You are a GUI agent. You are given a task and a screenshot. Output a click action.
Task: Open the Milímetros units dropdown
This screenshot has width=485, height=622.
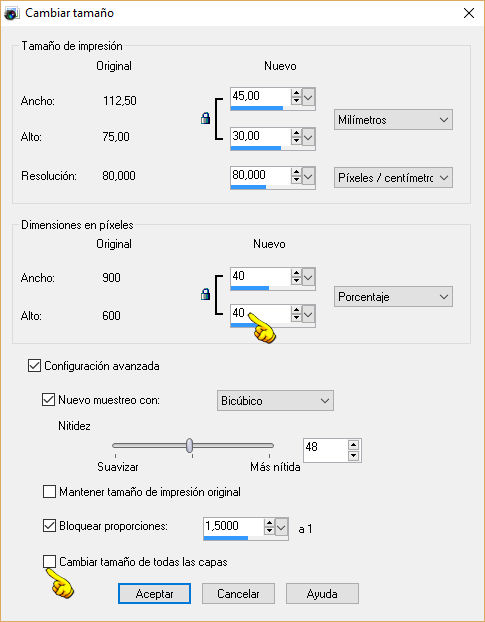click(x=393, y=120)
